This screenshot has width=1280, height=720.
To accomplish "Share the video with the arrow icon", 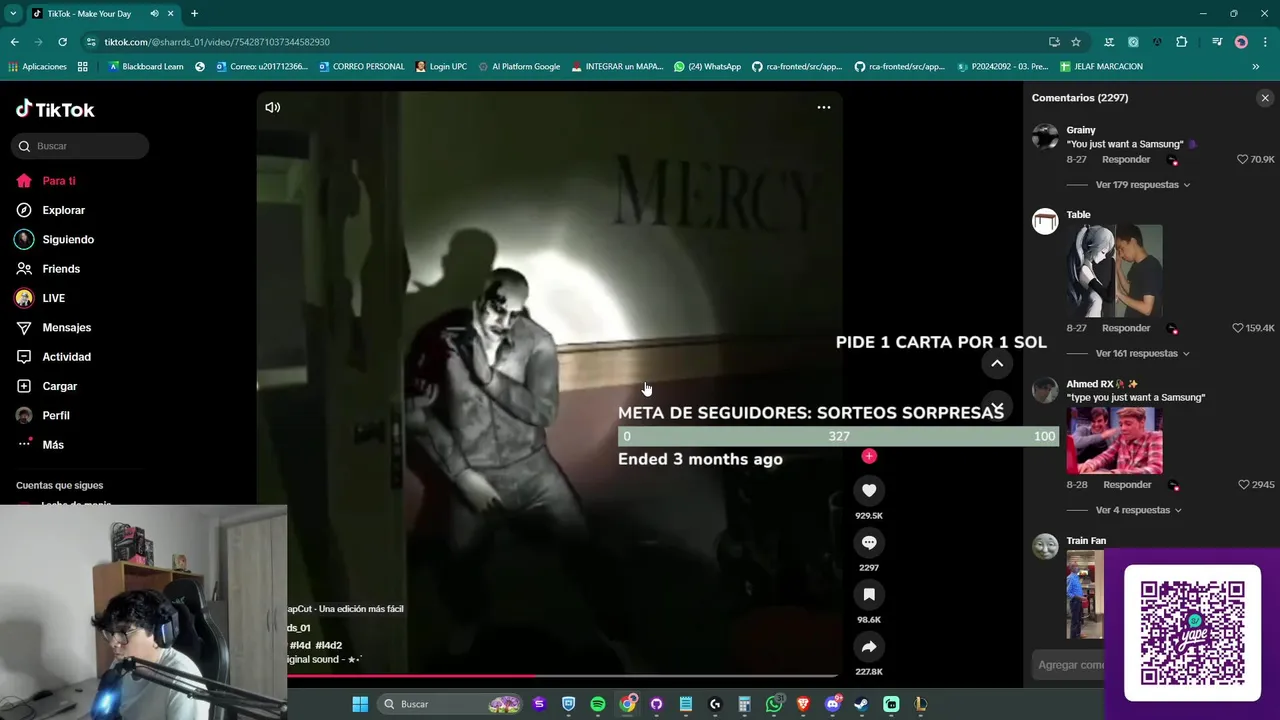I will tap(869, 646).
